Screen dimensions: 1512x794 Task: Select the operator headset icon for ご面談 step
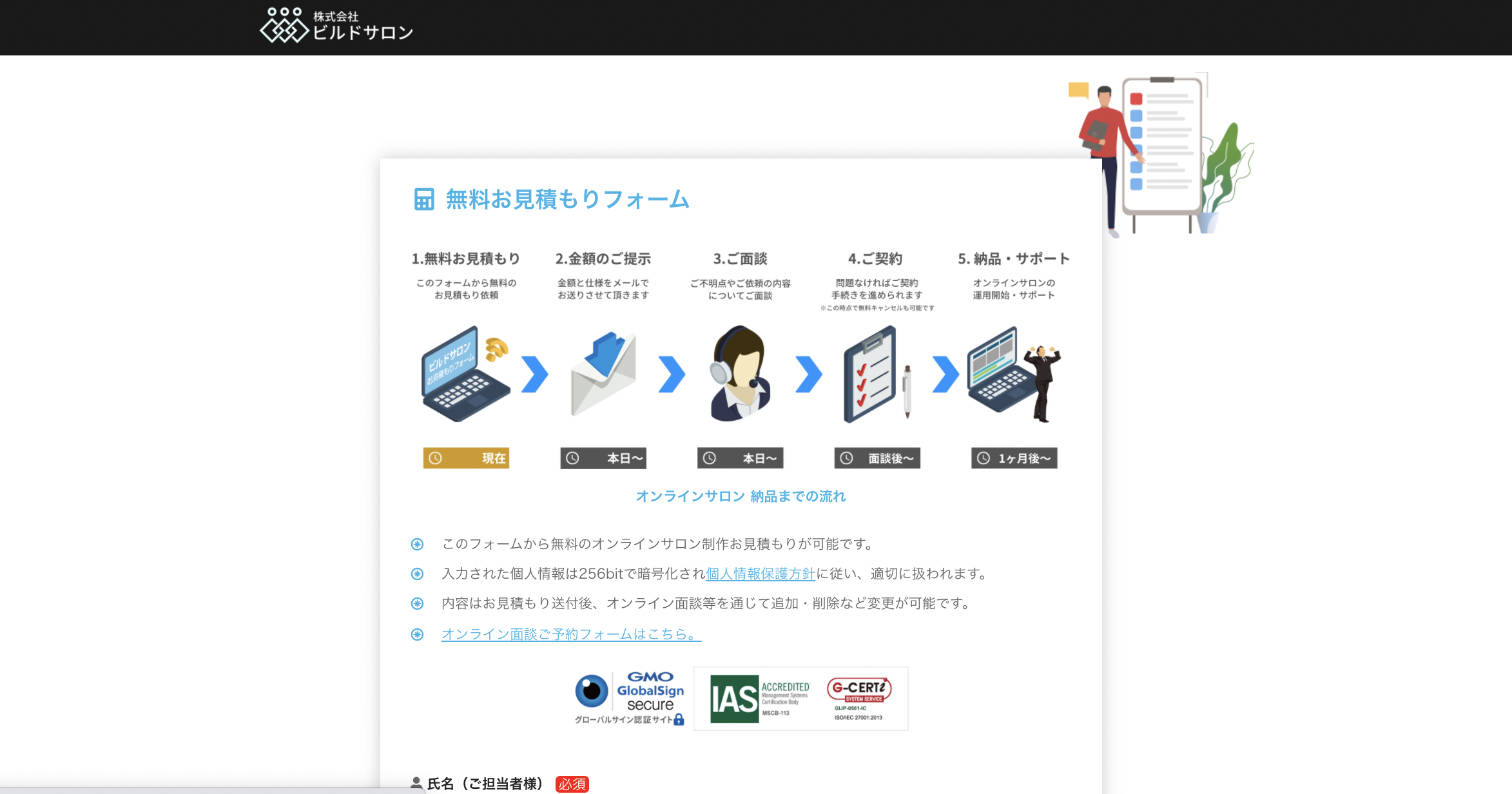coord(740,374)
